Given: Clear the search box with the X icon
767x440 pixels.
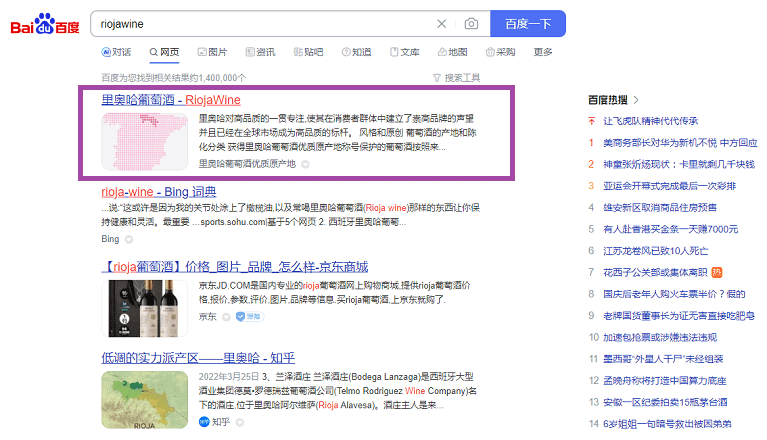Looking at the screenshot, I should pos(441,23).
